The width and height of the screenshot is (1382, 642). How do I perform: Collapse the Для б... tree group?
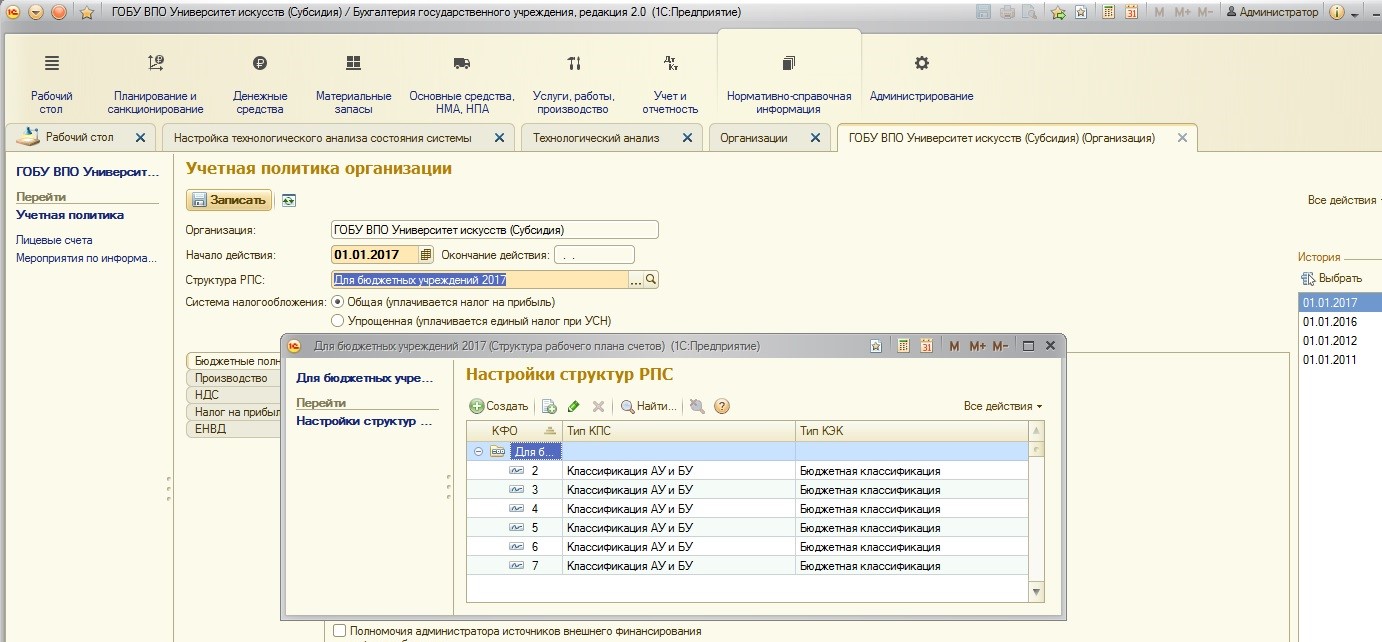478,452
